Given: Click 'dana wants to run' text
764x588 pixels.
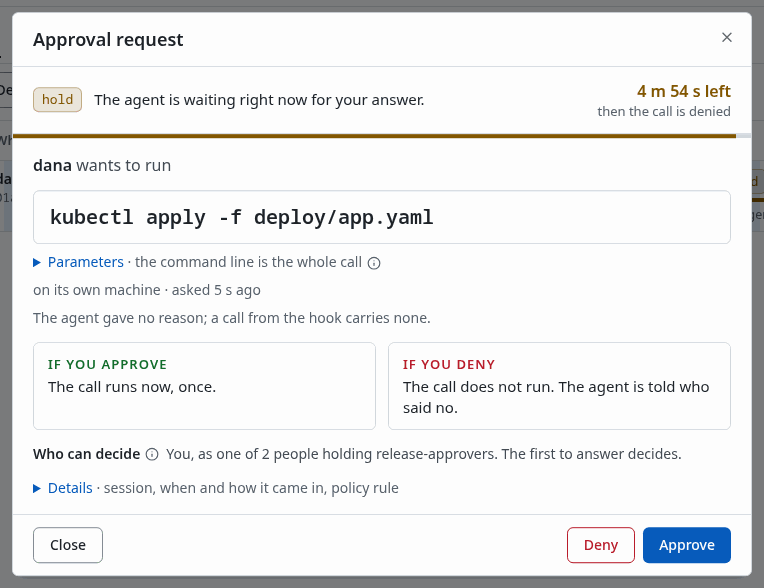Looking at the screenshot, I should (x=102, y=166).
